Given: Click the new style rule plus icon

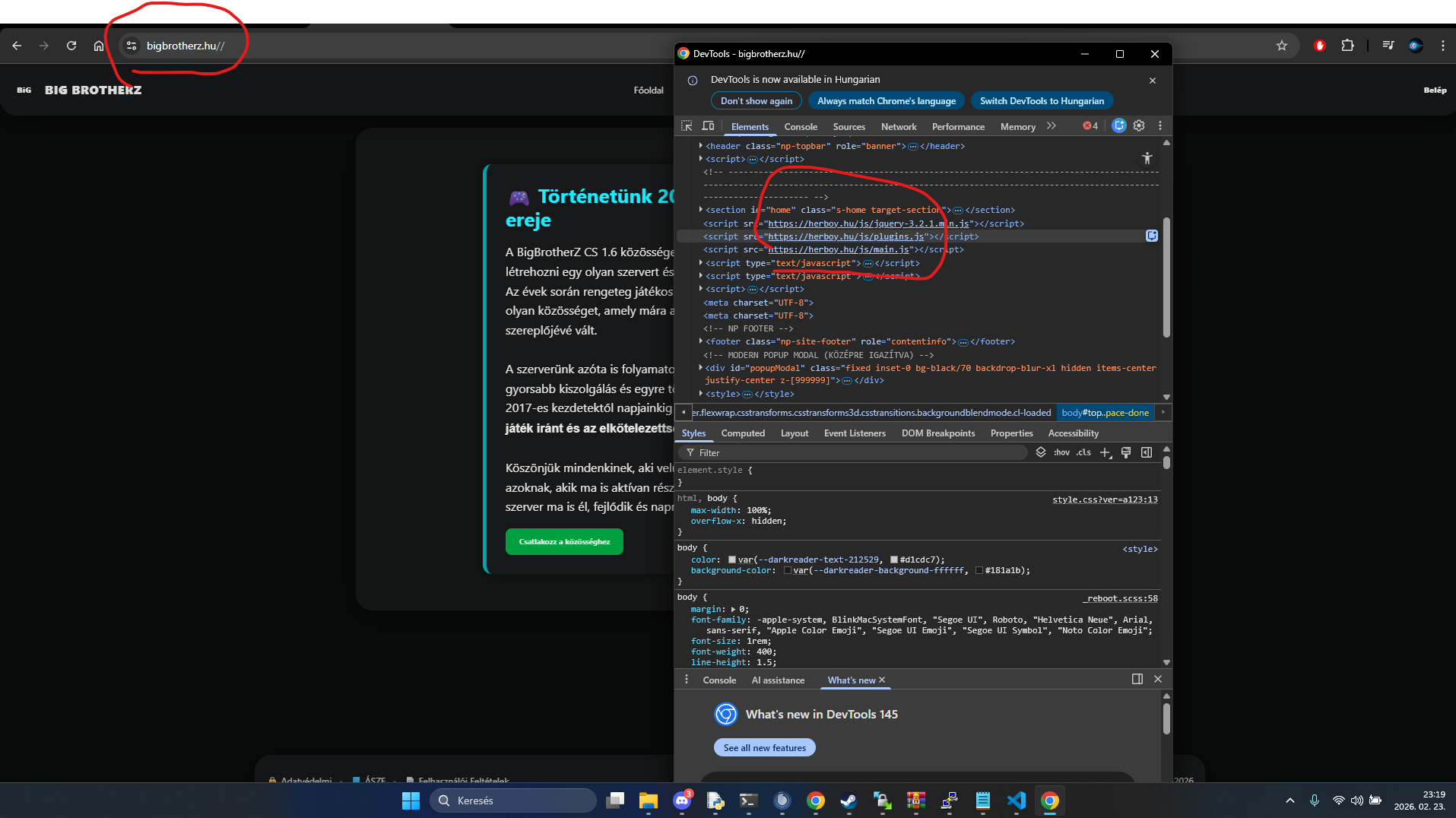Looking at the screenshot, I should point(1105,453).
